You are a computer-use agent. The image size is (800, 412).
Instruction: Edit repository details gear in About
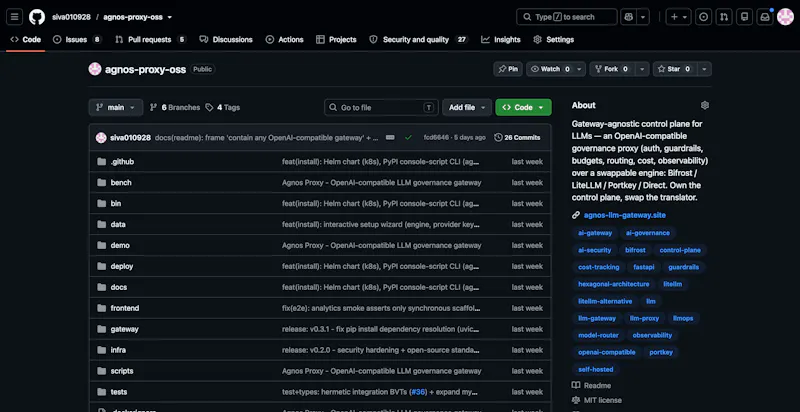click(705, 105)
